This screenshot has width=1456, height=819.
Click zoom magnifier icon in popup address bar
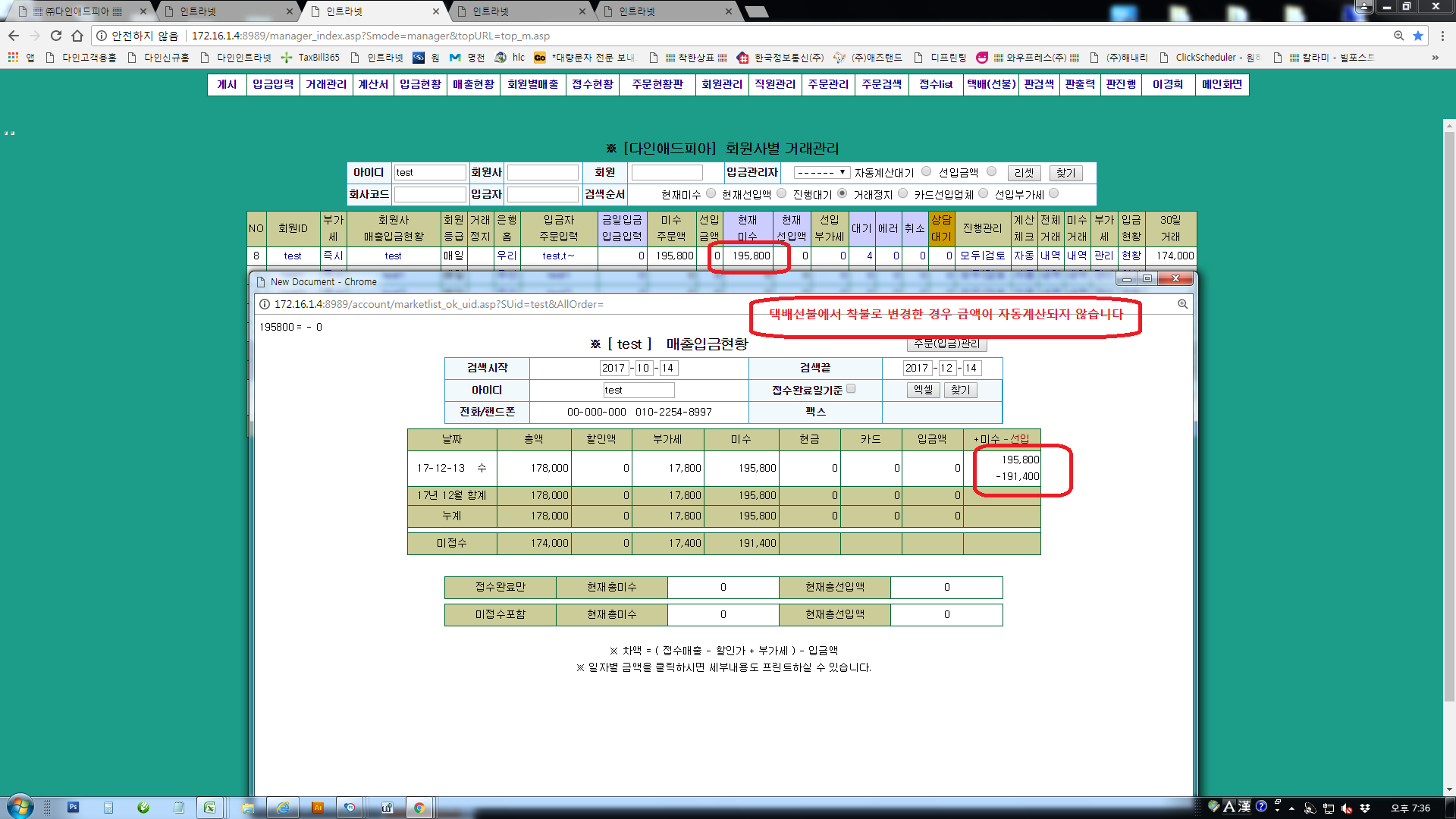[x=1182, y=304]
